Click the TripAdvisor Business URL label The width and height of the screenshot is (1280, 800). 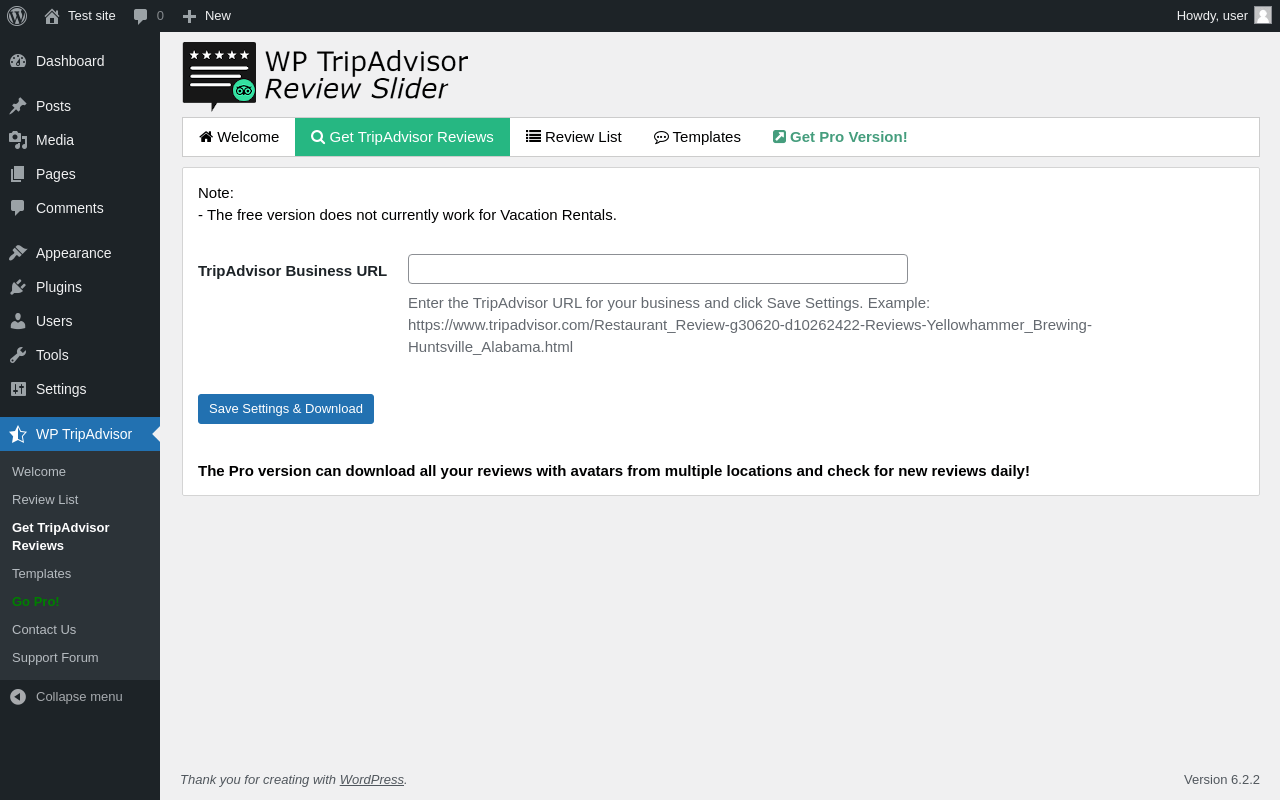click(x=293, y=271)
